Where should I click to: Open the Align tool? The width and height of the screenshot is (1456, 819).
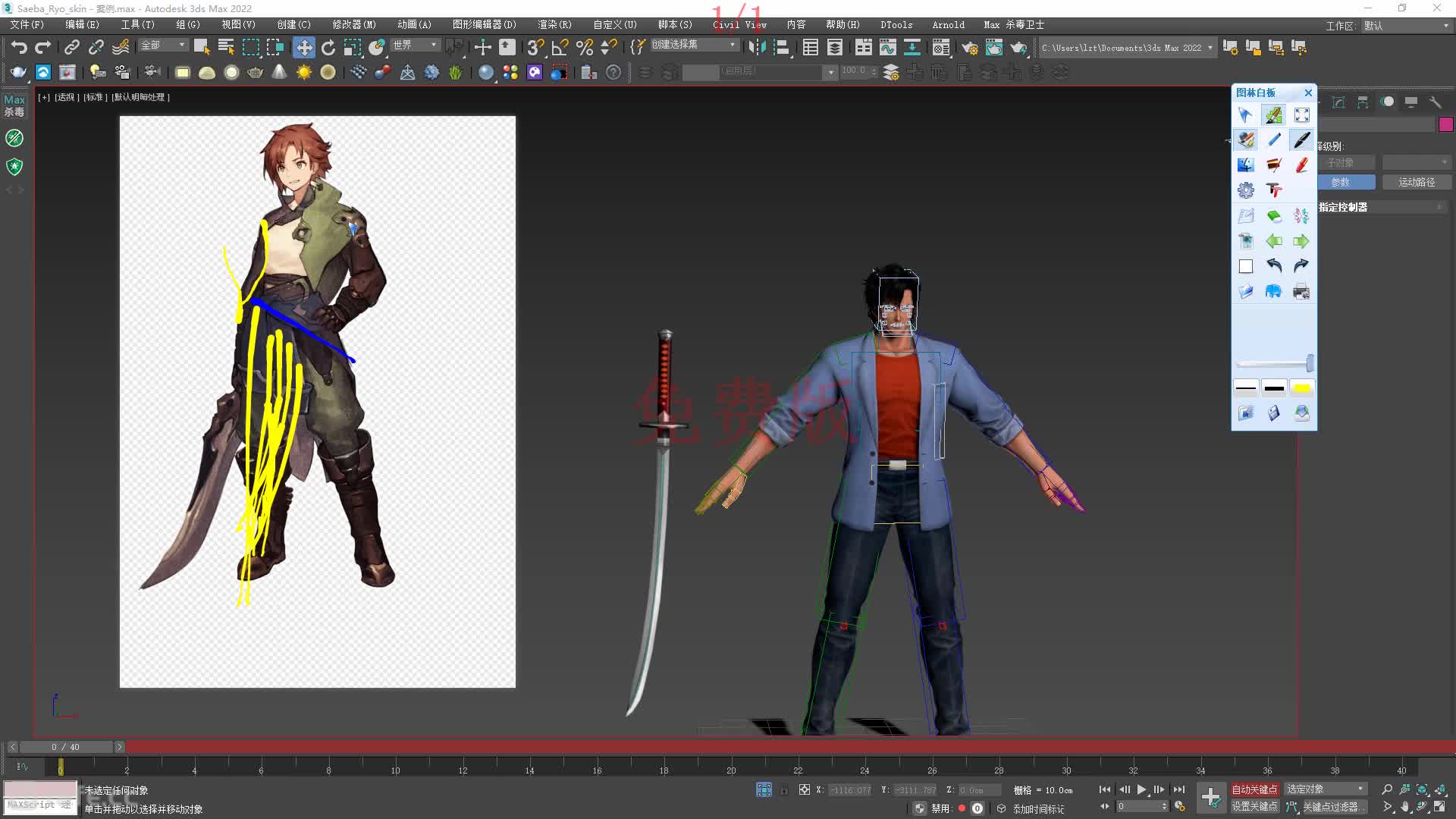[781, 48]
